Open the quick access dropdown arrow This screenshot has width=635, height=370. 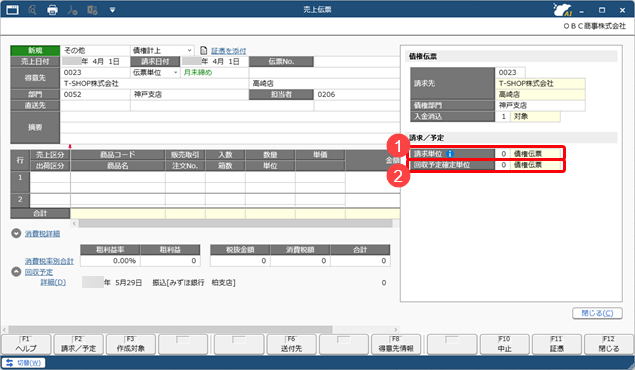click(x=112, y=10)
